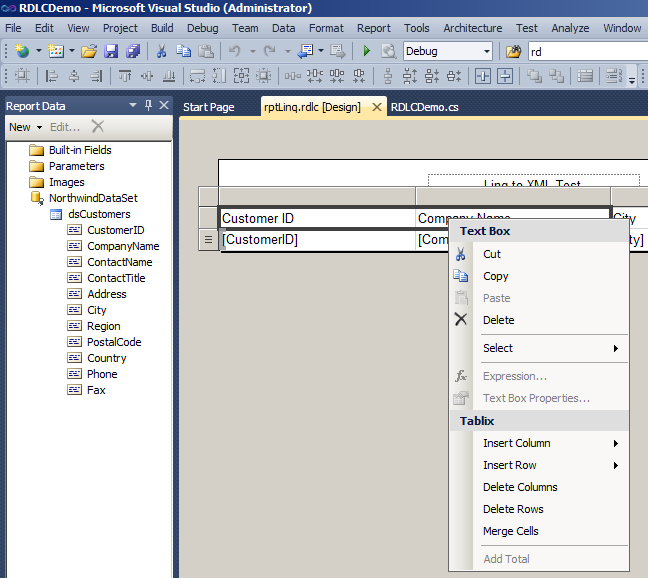The image size is (648, 578).
Task: Click the Open File folder icon
Action: pos(89,51)
